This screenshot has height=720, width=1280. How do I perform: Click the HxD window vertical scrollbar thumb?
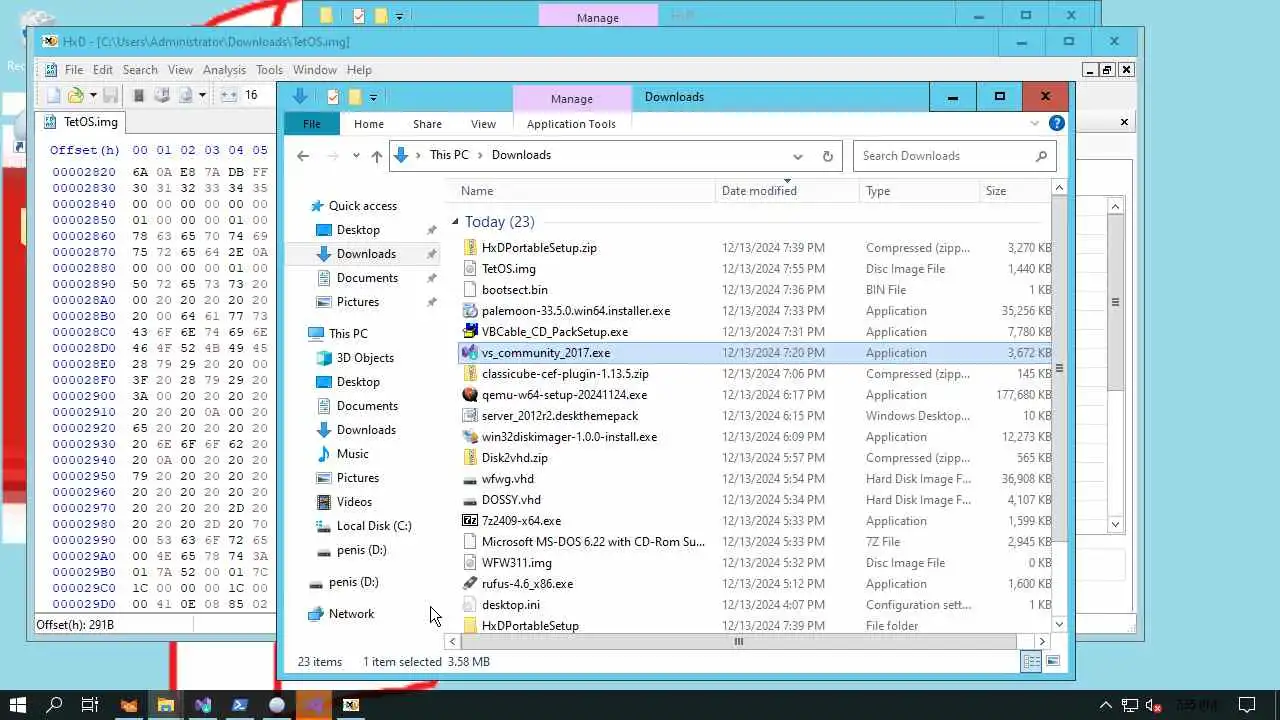(1116, 302)
